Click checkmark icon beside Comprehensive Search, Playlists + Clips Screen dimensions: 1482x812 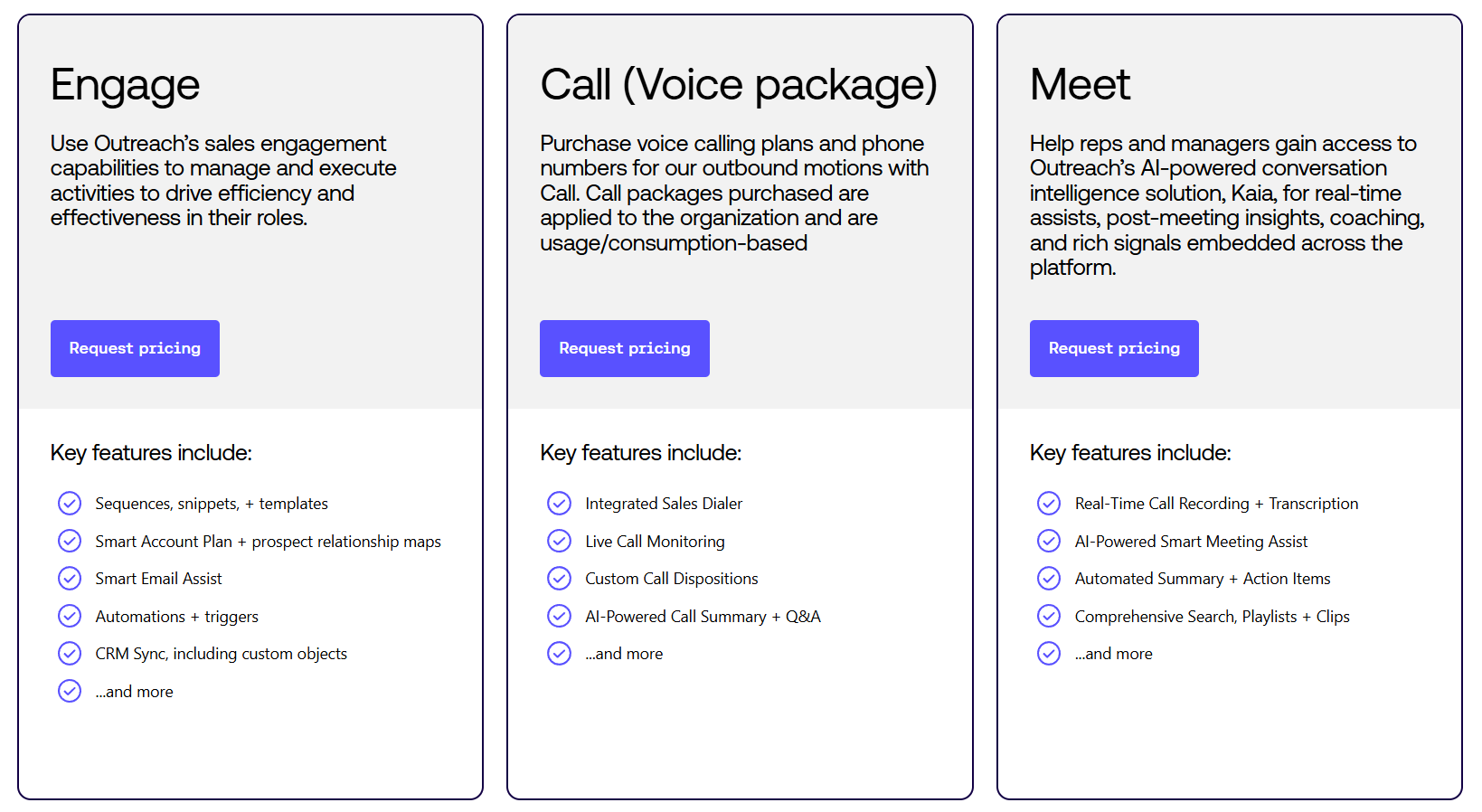click(1049, 616)
